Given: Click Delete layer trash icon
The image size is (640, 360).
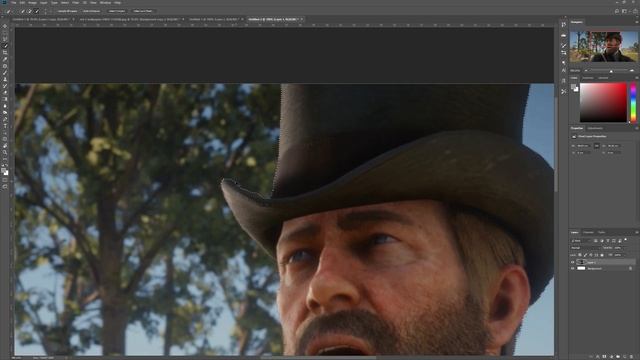Looking at the screenshot, I should pos(631,357).
